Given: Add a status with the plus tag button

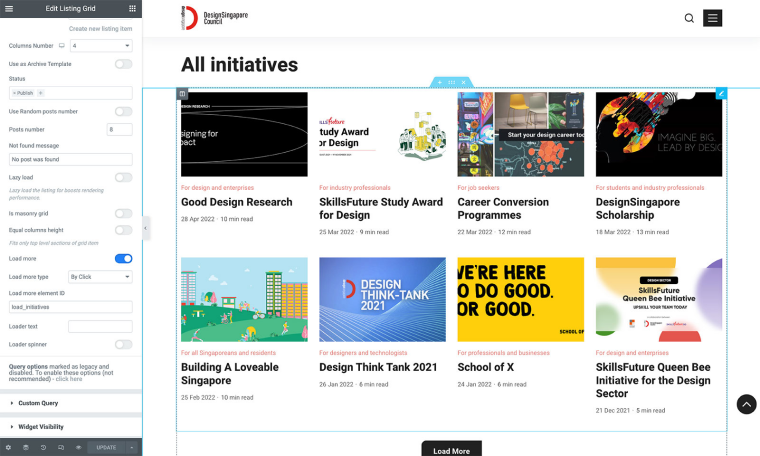Looking at the screenshot, I should point(41,93).
